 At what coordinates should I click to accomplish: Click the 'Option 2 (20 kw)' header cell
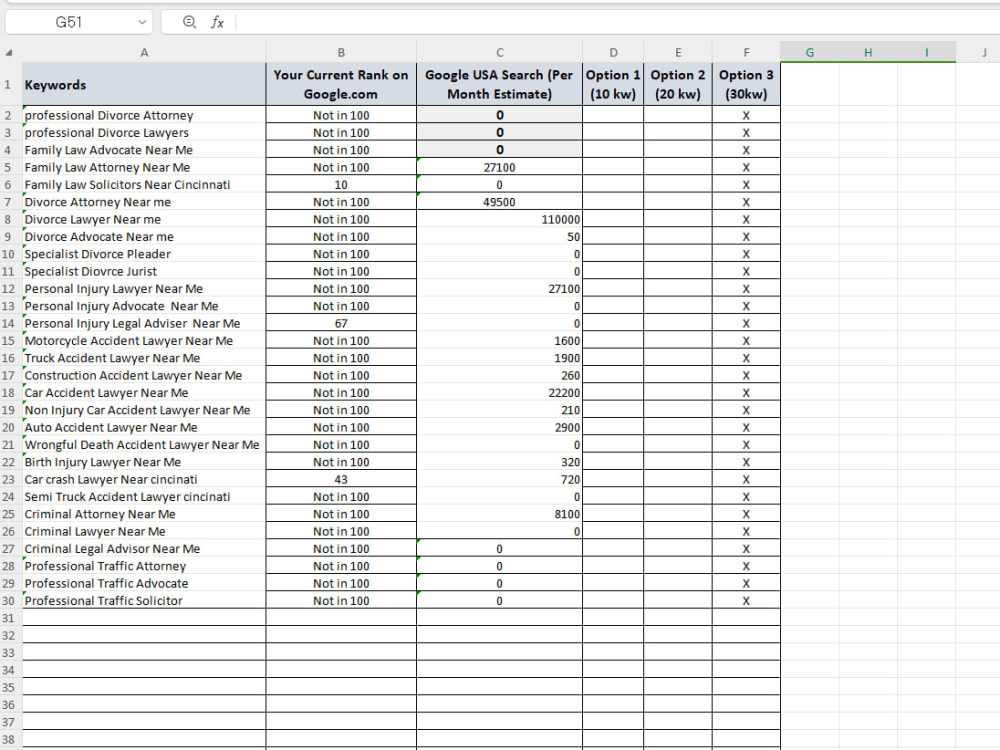coord(678,84)
